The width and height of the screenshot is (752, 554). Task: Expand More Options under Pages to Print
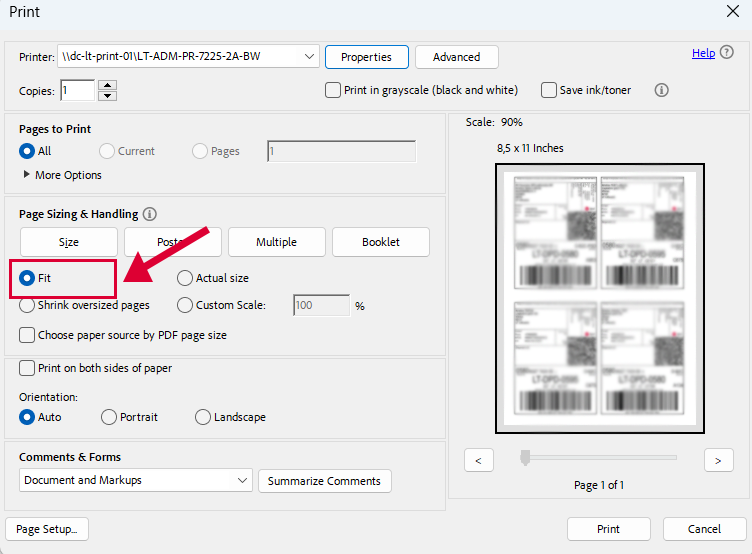tap(62, 175)
